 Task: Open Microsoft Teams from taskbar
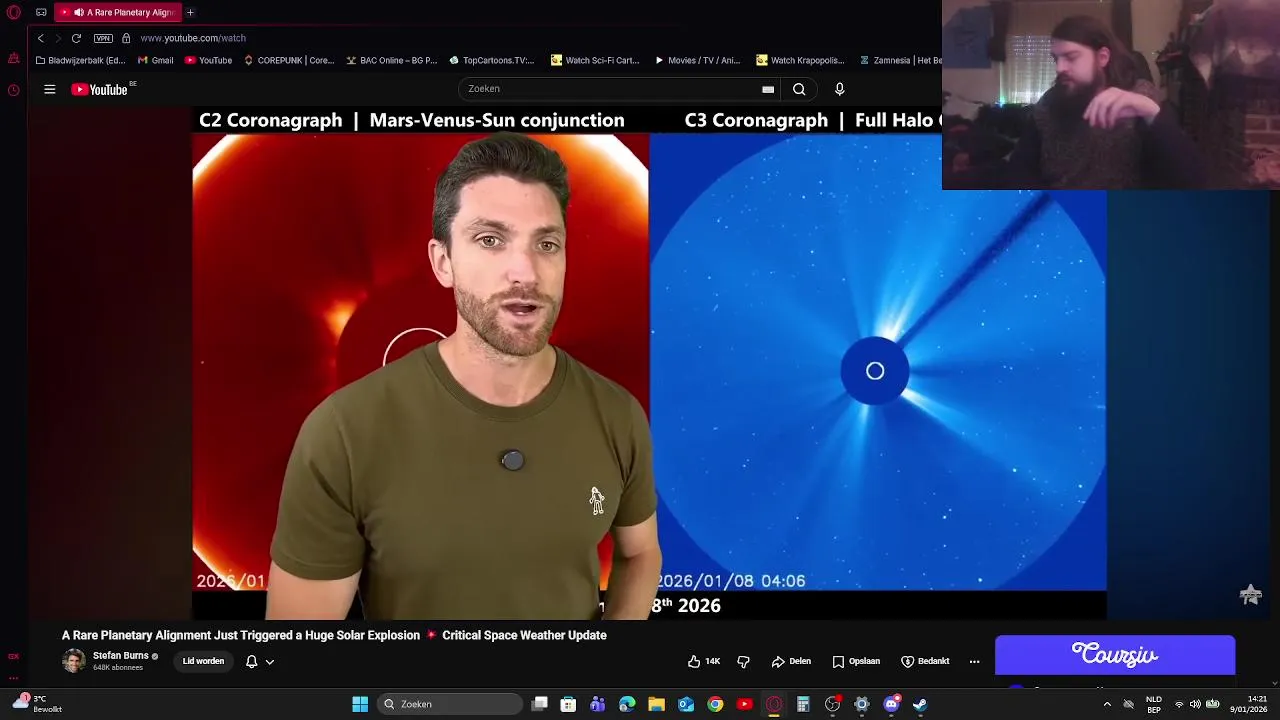pos(598,704)
